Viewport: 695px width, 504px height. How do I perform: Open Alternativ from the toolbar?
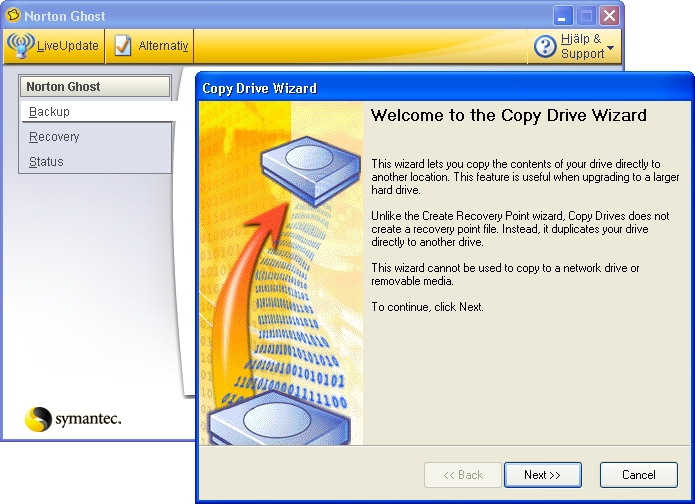(x=150, y=46)
